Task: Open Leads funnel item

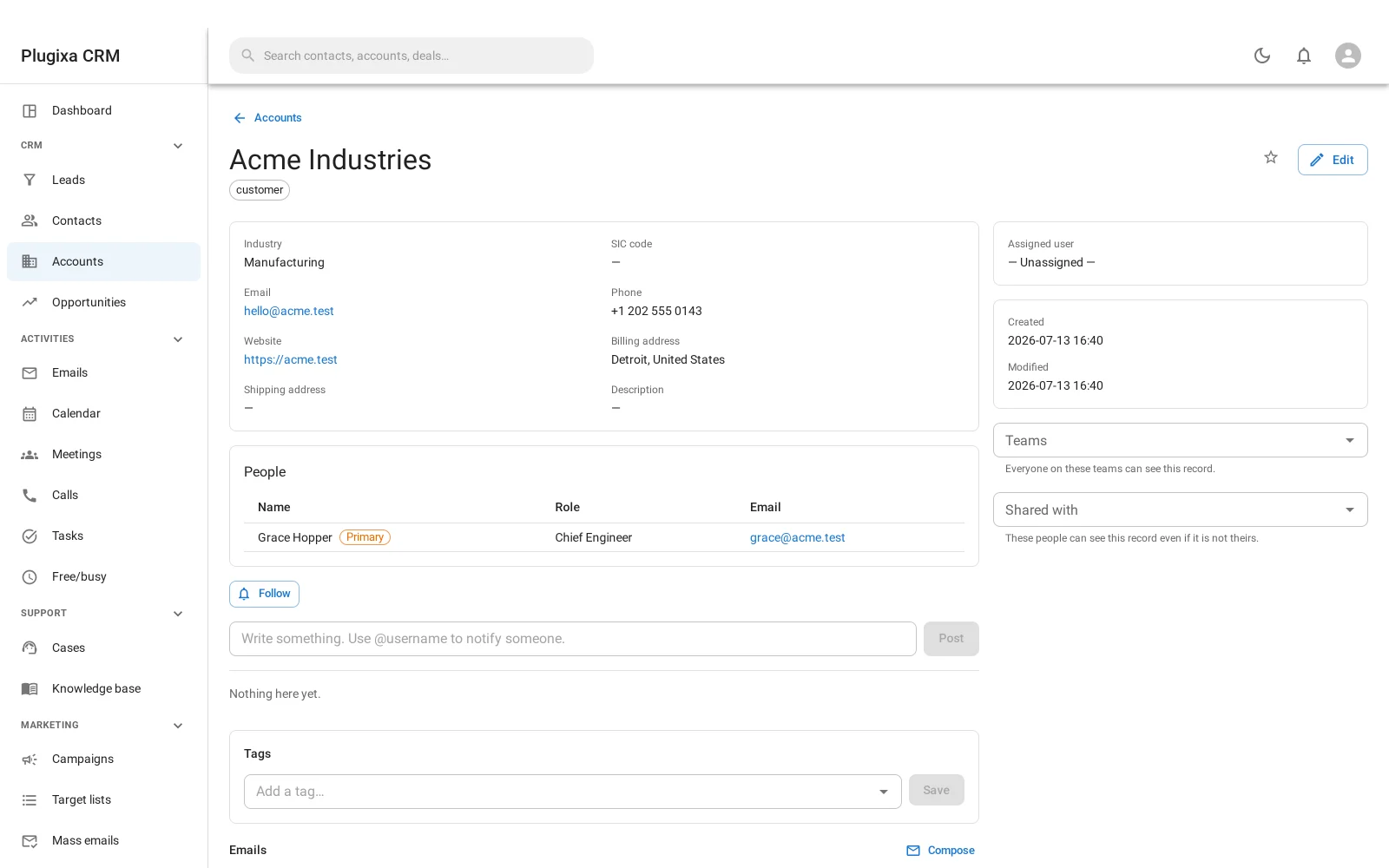Action: (x=104, y=180)
